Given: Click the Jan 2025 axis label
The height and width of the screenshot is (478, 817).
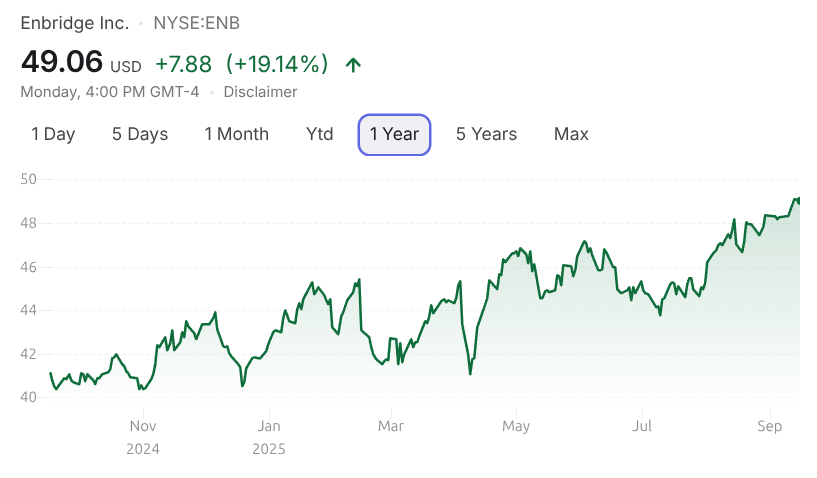Looking at the screenshot, I should pyautogui.click(x=269, y=437).
